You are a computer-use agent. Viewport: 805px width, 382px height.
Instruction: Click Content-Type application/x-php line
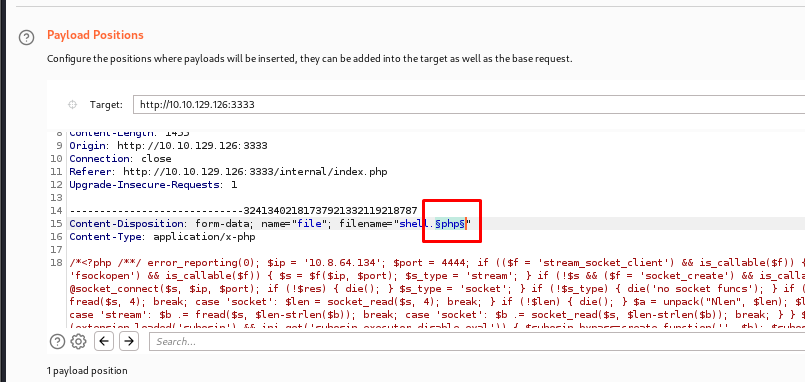coord(162,237)
